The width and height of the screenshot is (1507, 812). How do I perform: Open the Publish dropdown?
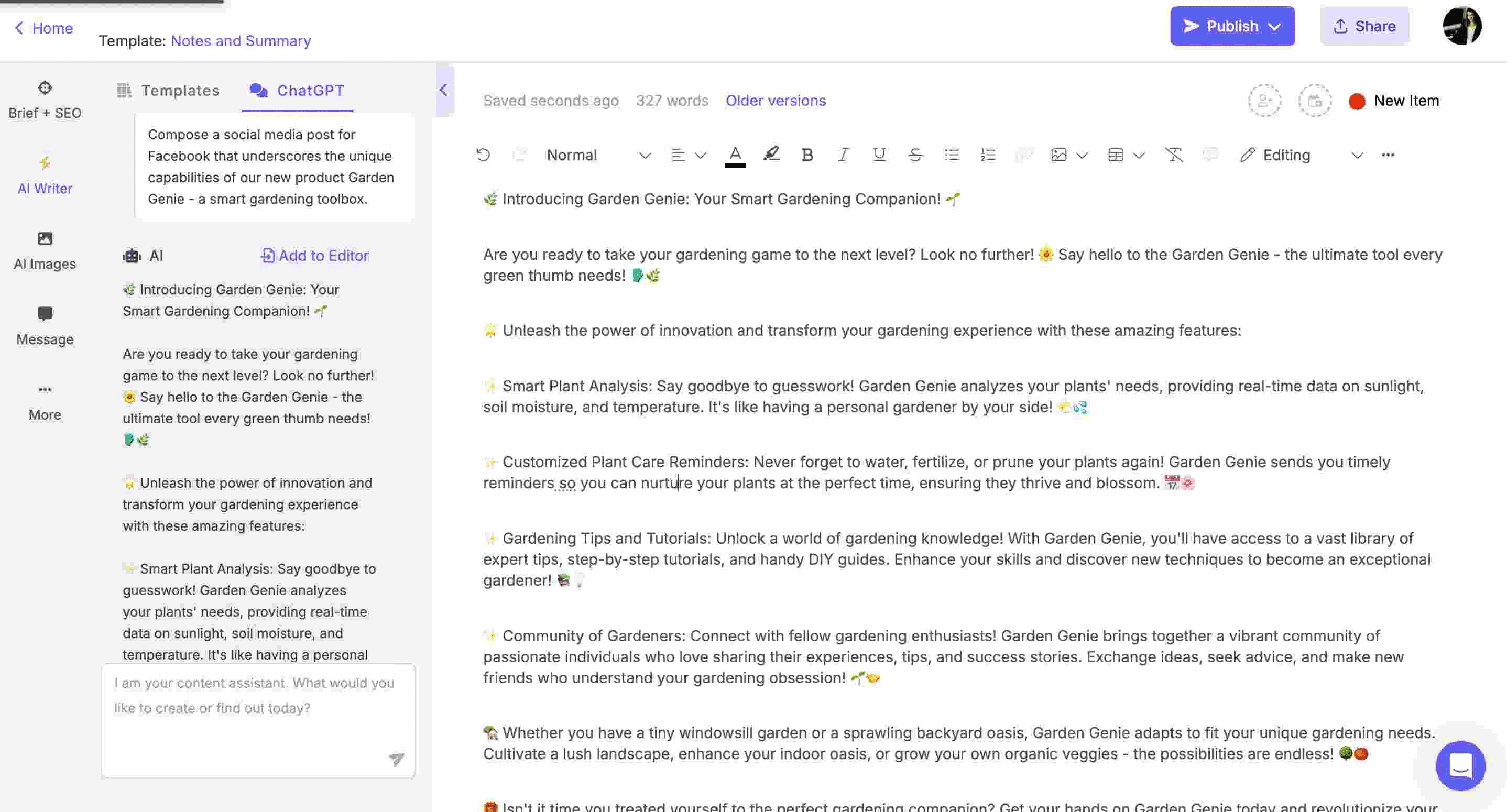point(1232,26)
